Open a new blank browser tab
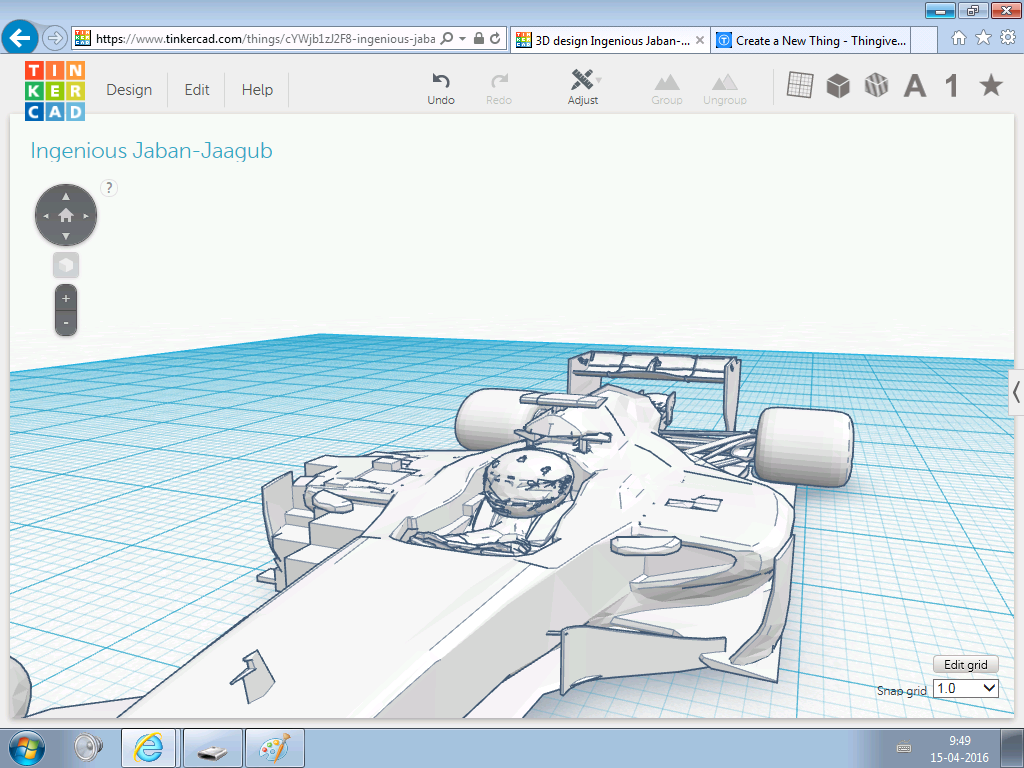The height and width of the screenshot is (768, 1024). [924, 40]
